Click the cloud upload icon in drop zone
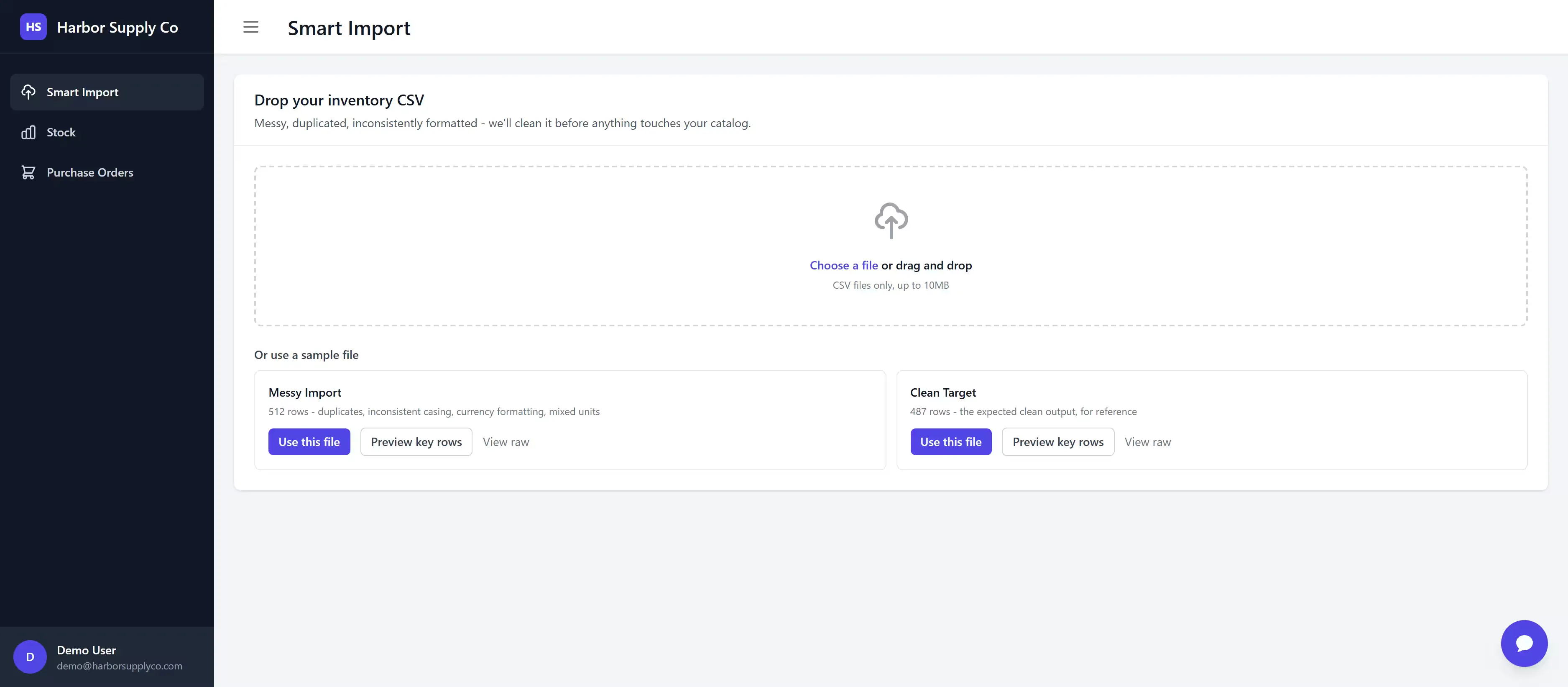This screenshot has height=687, width=1568. coord(891,220)
